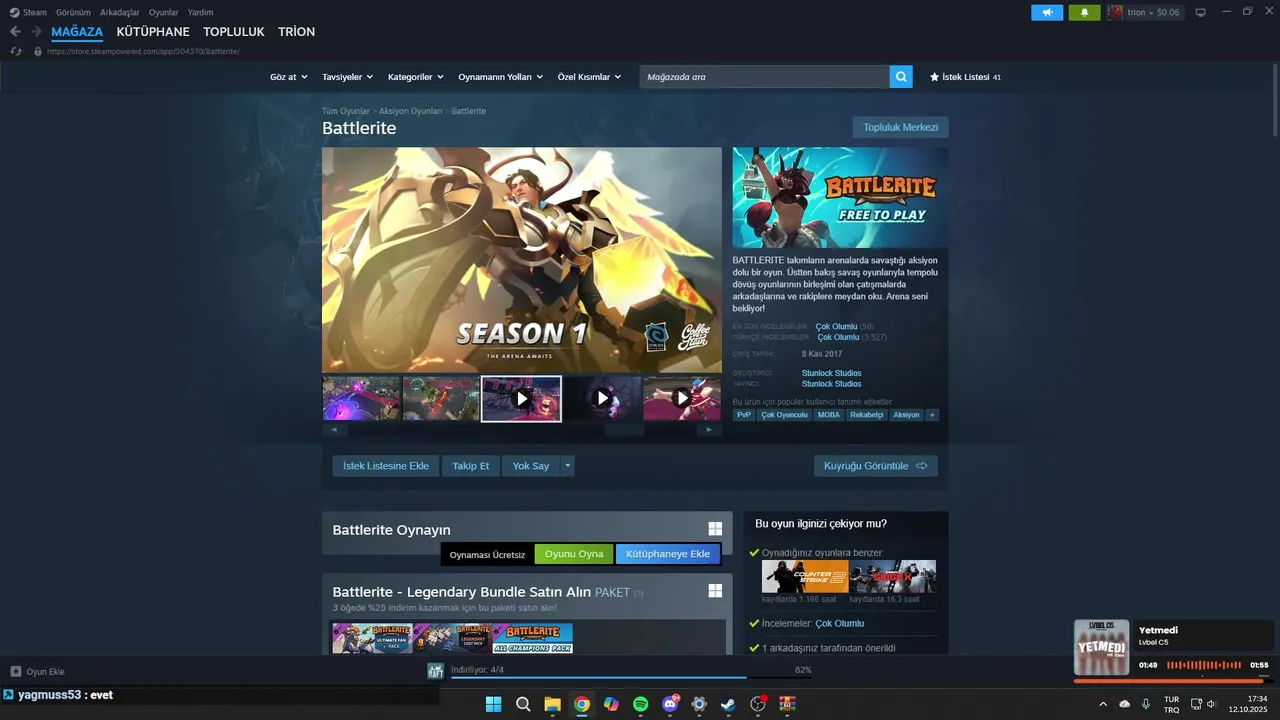Expand Oynamanın Yolları dropdown
The image size is (1280, 720).
tap(500, 77)
